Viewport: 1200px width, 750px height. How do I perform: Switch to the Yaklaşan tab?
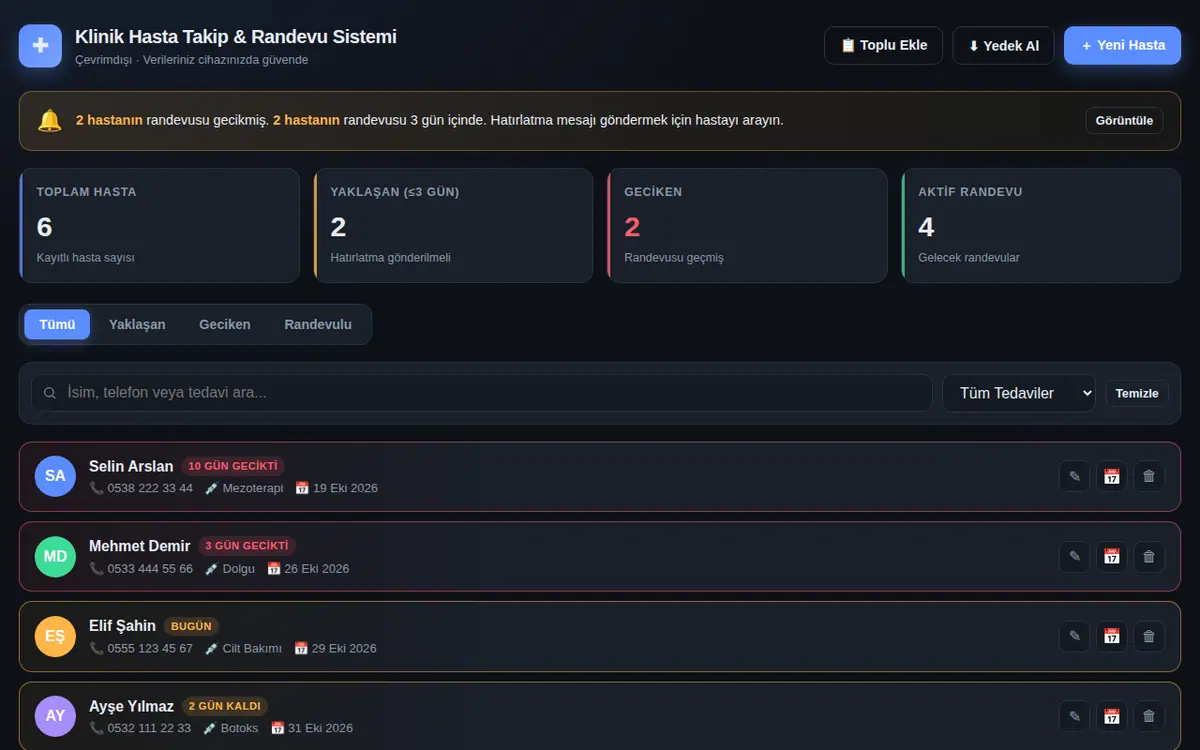[x=137, y=324]
